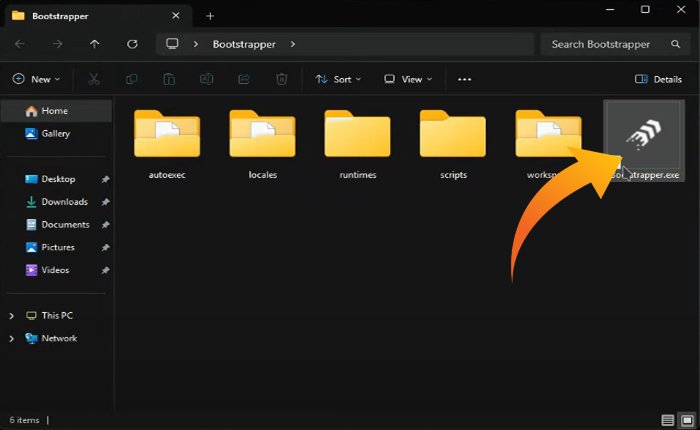The height and width of the screenshot is (430, 700).
Task: Open the Sort dropdown menu
Action: point(338,79)
